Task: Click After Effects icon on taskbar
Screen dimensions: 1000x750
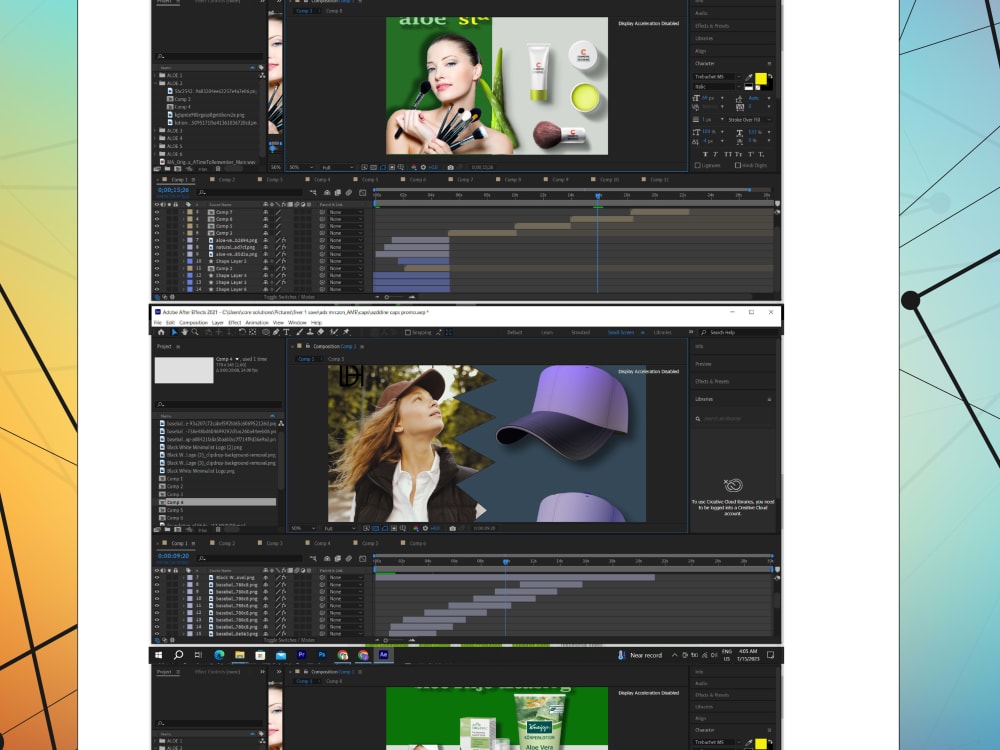Action: click(x=383, y=655)
